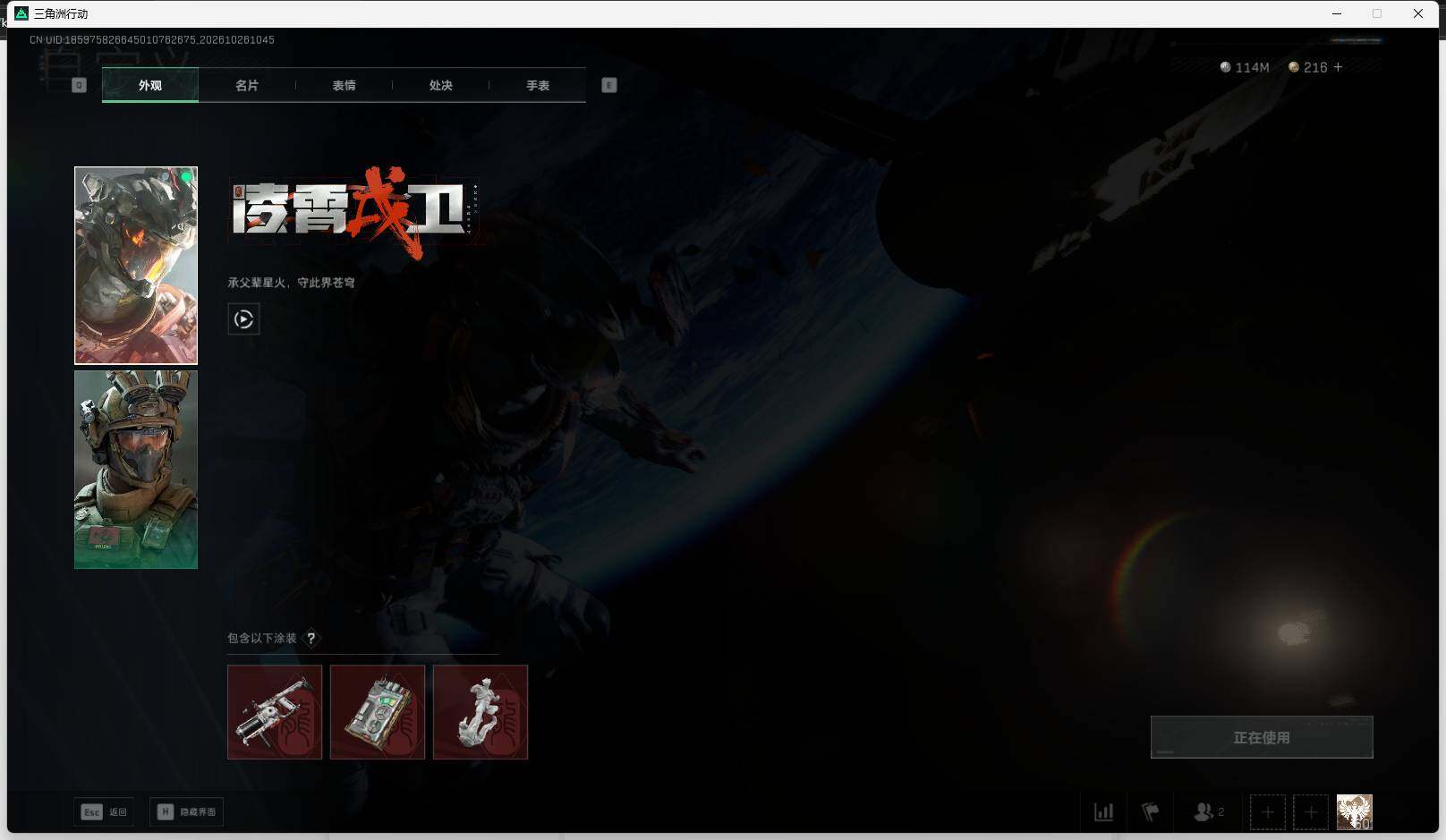The height and width of the screenshot is (840, 1446).
Task: Select the 处决 tab
Action: pyautogui.click(x=440, y=85)
